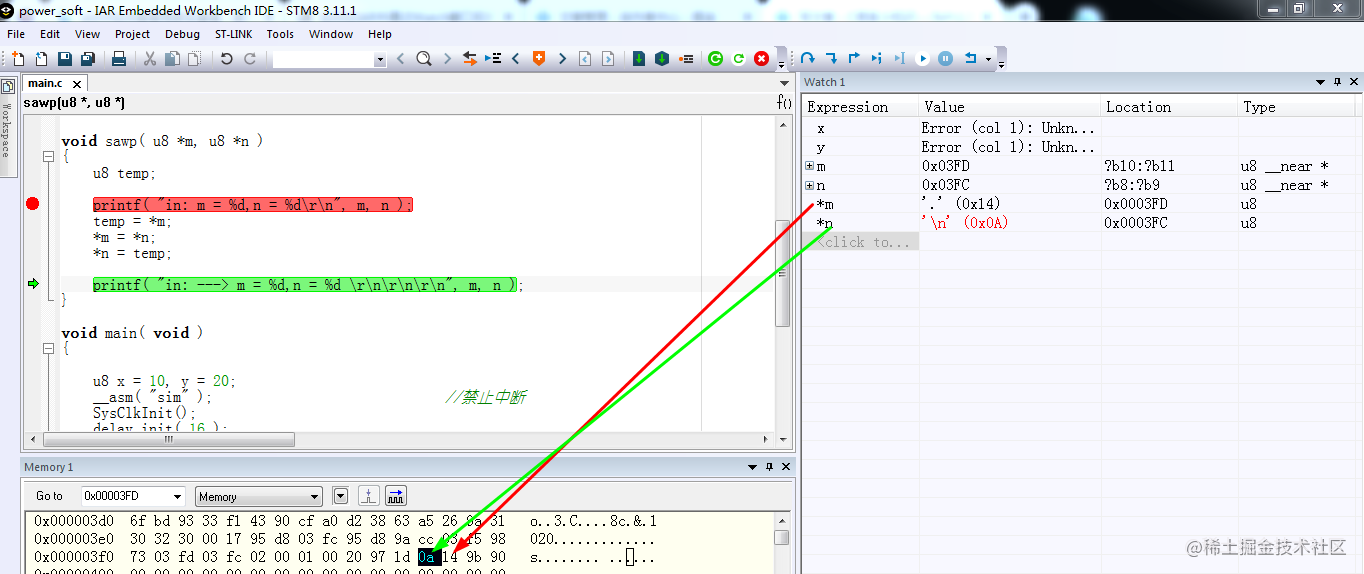Viewport: 1364px width, 574px height.
Task: Click Debug without Downloading green icon
Action: (738, 59)
